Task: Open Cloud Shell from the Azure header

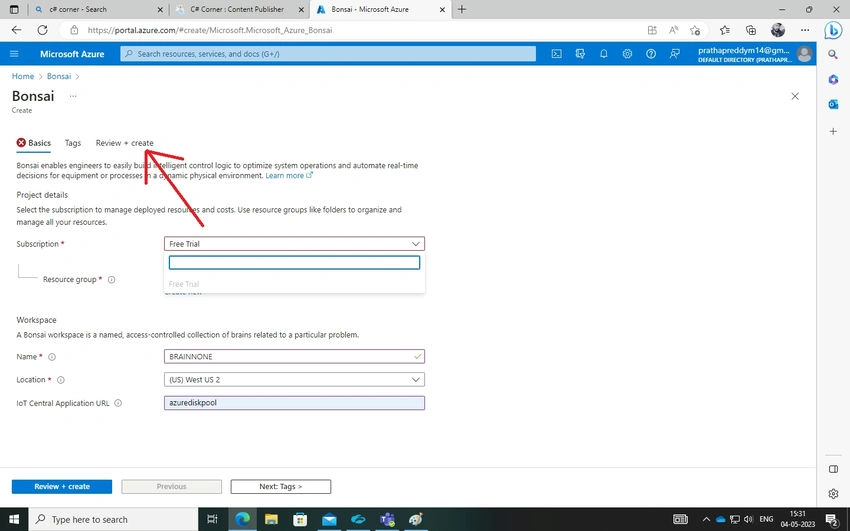Action: [x=556, y=54]
